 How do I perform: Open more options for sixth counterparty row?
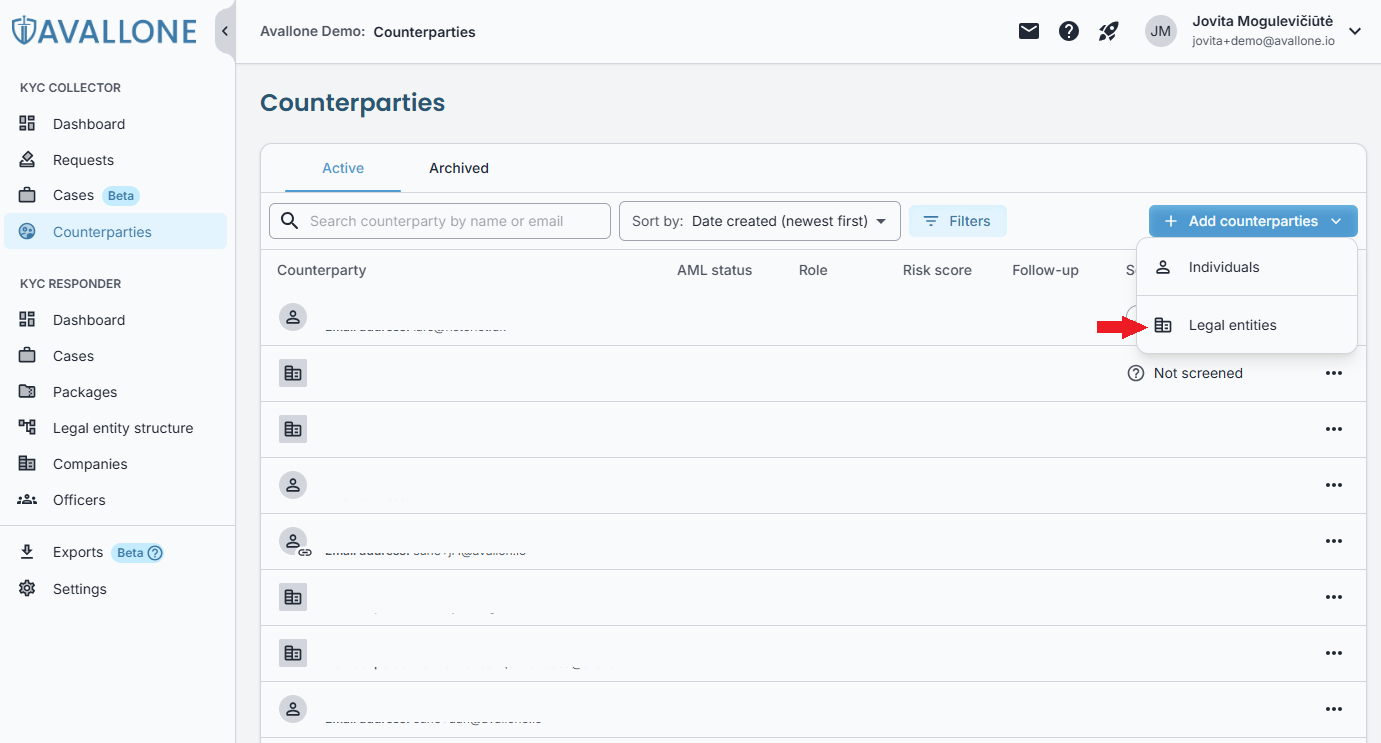click(x=1333, y=597)
